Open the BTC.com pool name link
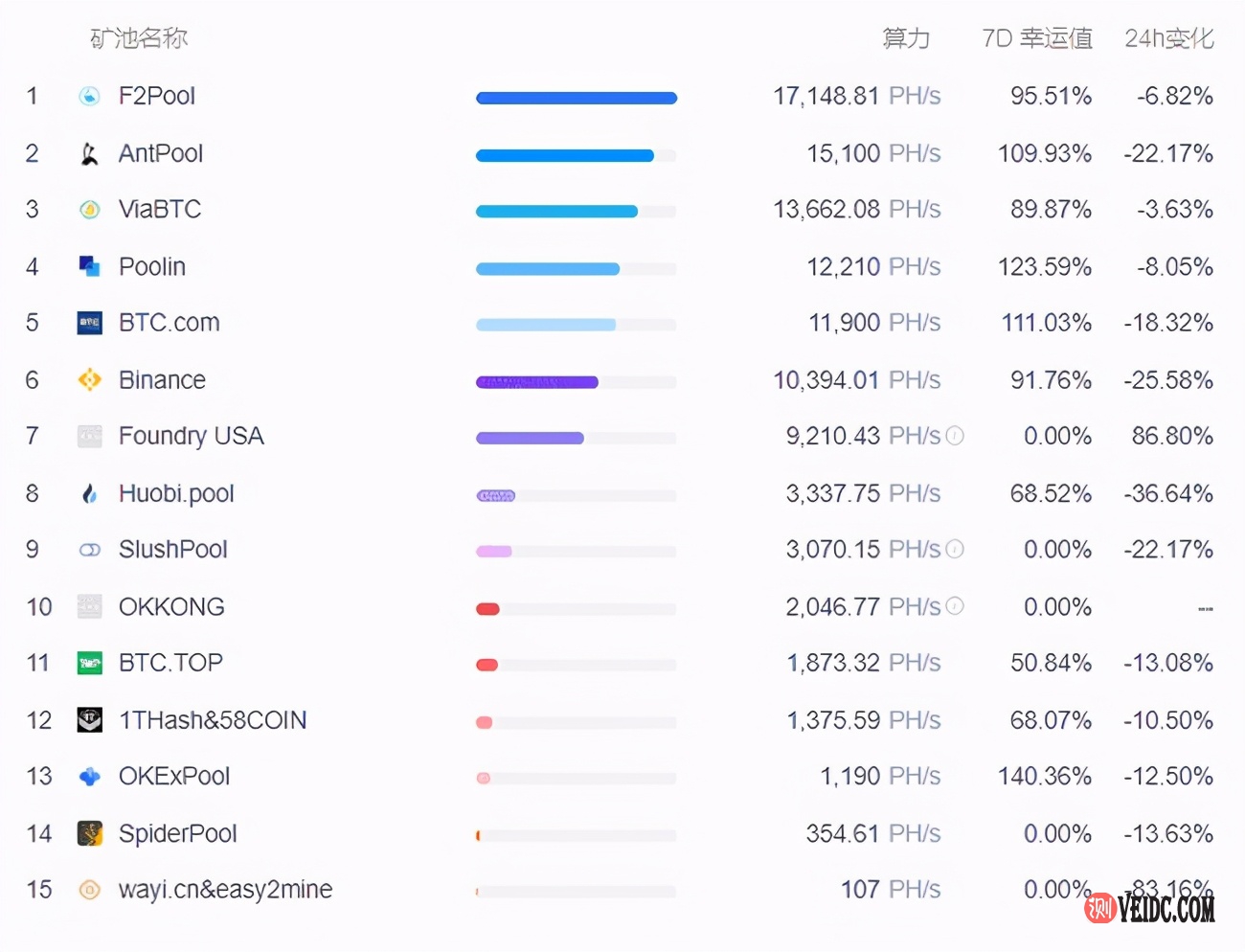This screenshot has width=1245, height=952. tap(169, 323)
